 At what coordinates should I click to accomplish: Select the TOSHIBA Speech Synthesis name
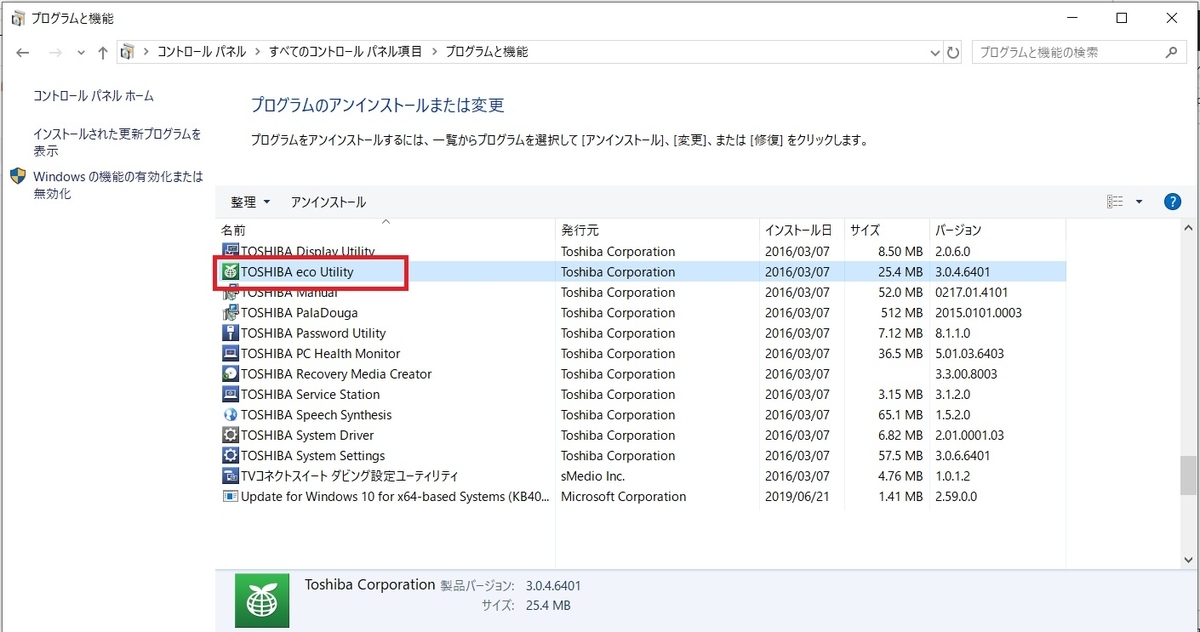coord(316,415)
